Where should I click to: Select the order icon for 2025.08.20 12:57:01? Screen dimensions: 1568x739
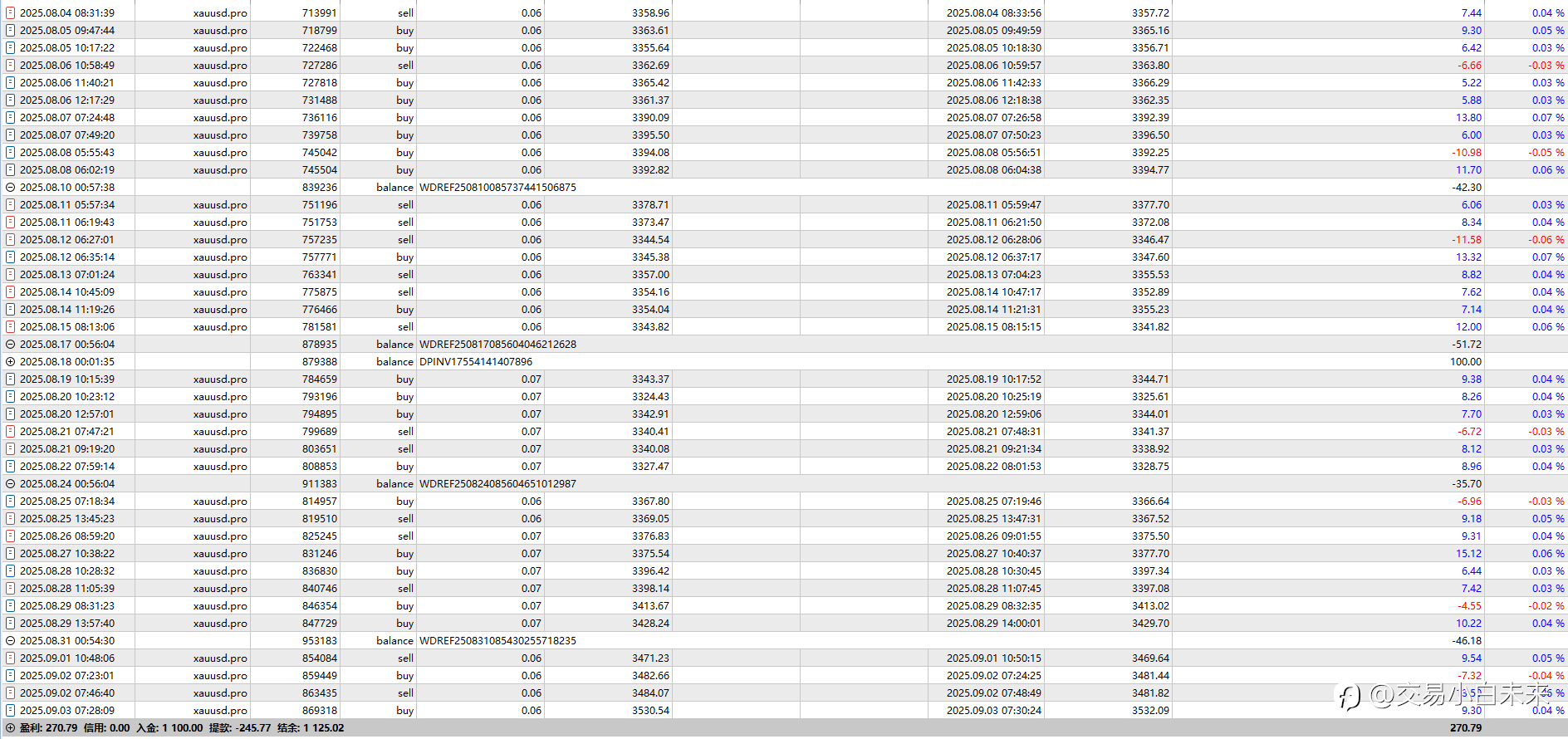[x=11, y=414]
